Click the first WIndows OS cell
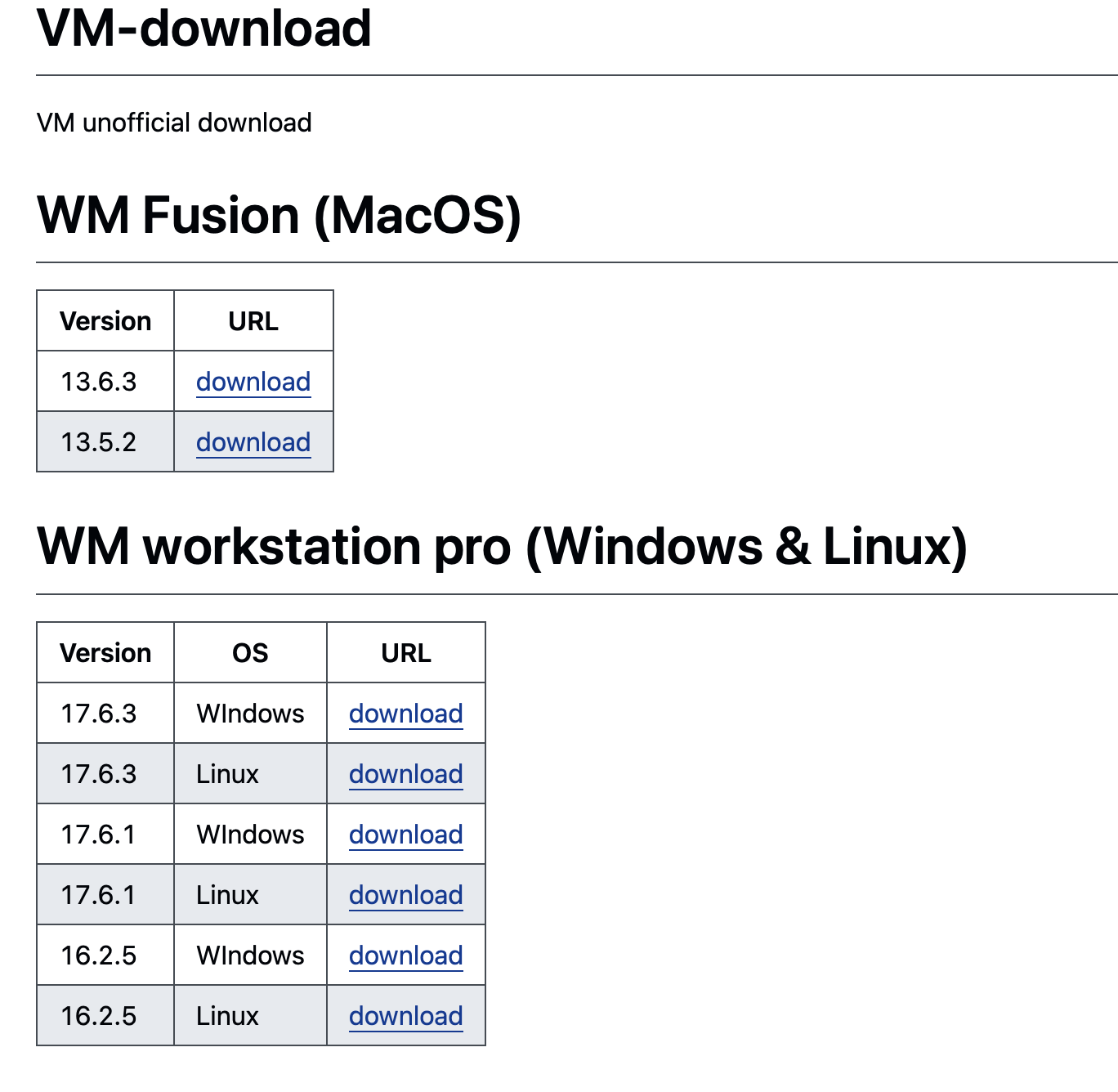The image size is (1118, 1092). (249, 713)
